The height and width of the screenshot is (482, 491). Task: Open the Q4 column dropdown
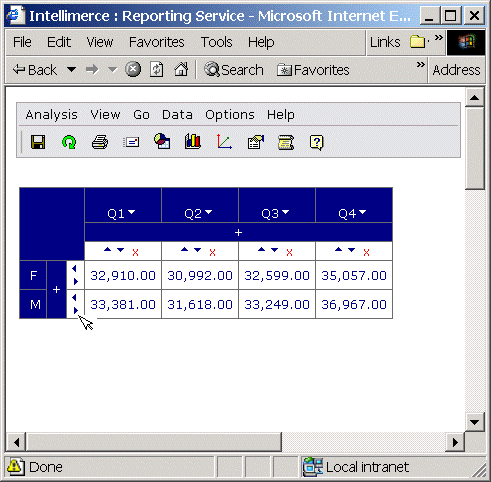pos(362,212)
